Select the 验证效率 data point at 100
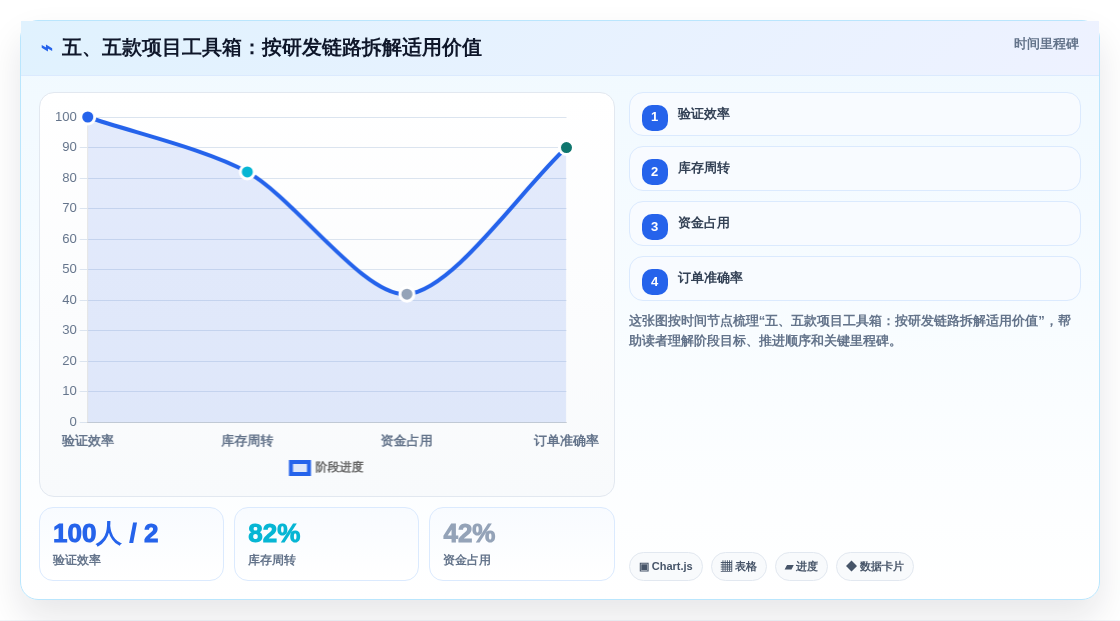1120x621 pixels. click(88, 117)
